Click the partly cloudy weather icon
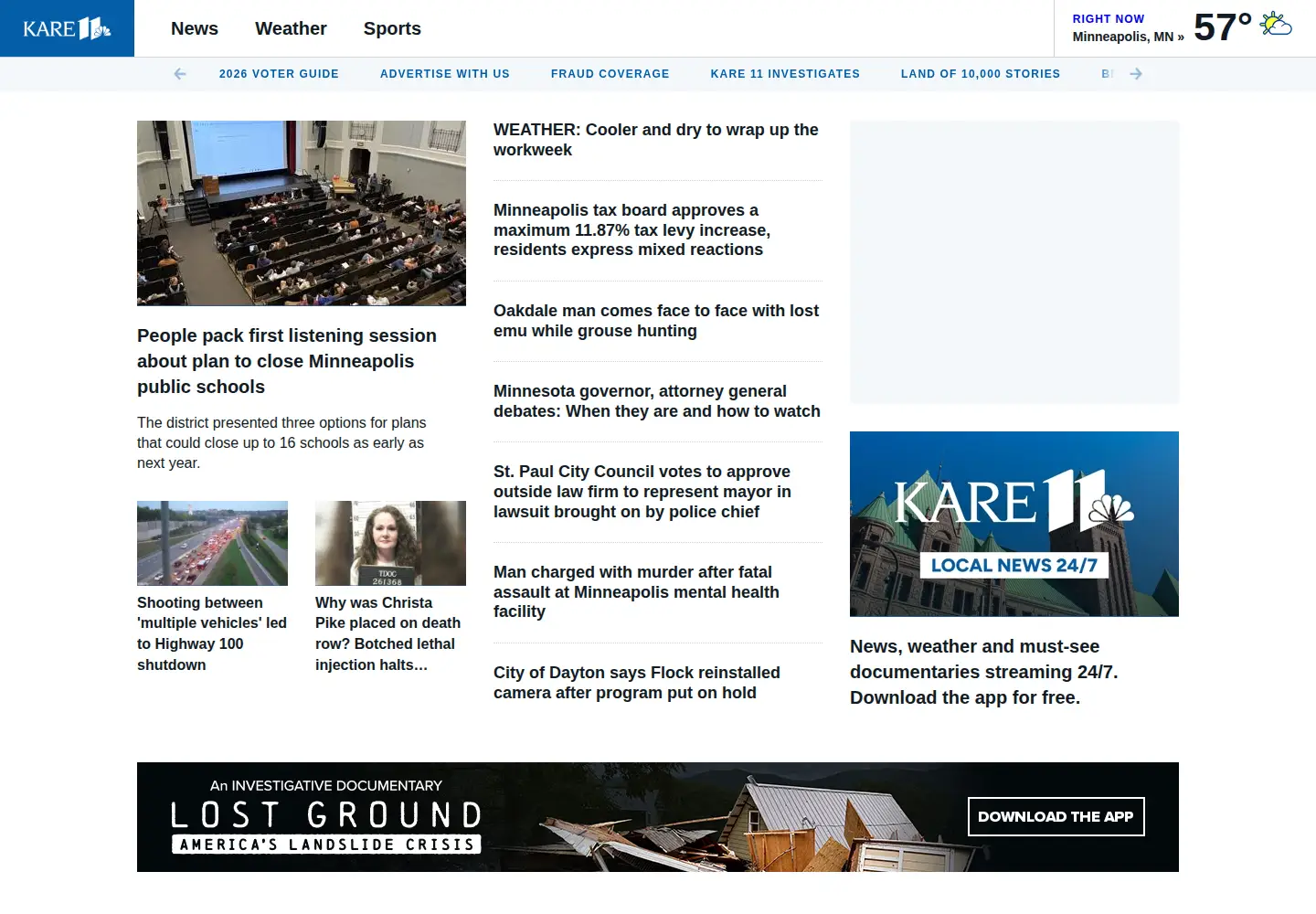 click(x=1276, y=24)
